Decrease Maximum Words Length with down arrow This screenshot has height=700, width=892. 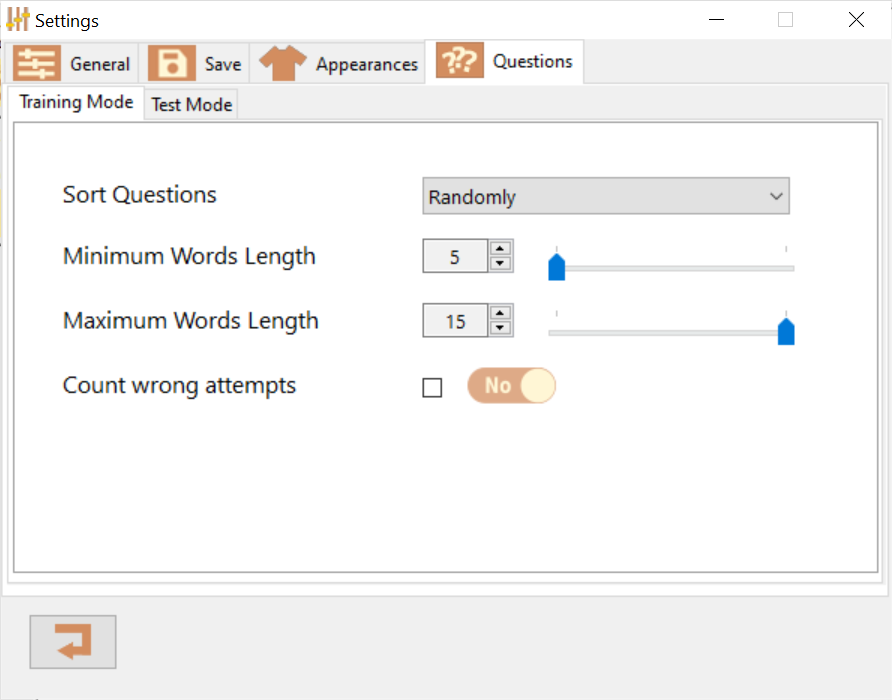click(501, 328)
